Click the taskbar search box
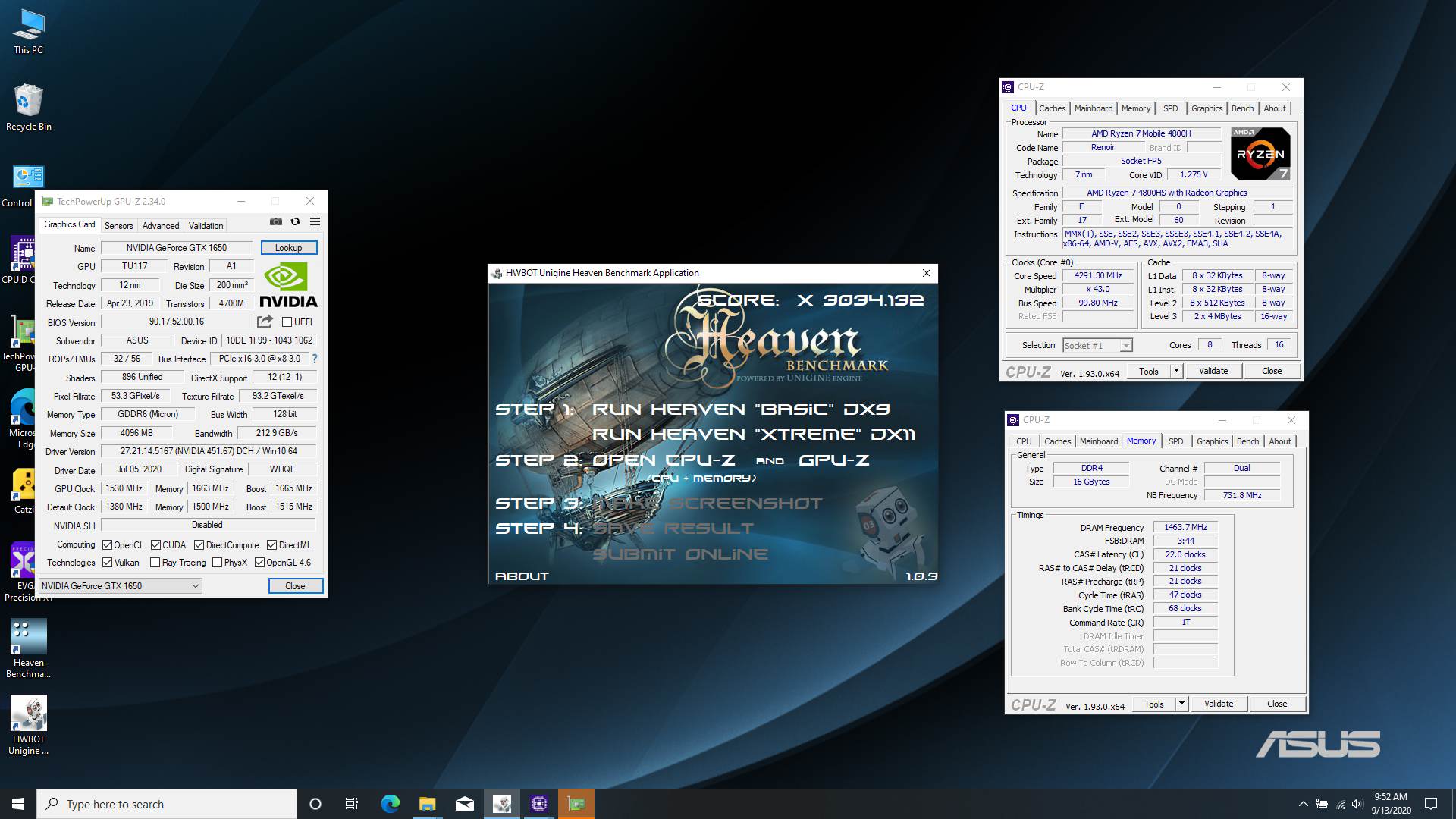 [x=167, y=804]
